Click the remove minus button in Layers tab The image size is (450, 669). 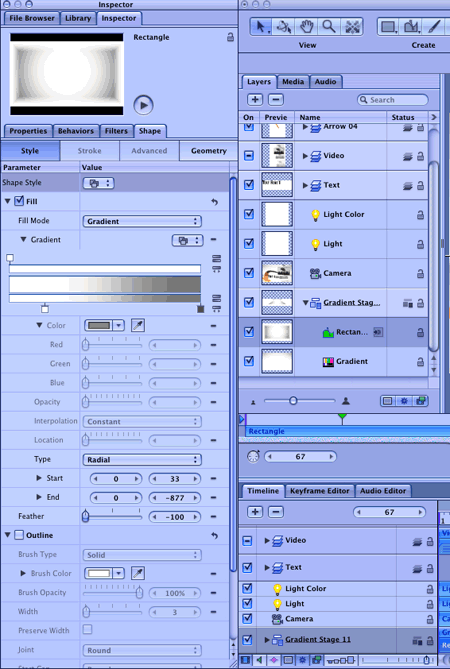click(x=276, y=99)
